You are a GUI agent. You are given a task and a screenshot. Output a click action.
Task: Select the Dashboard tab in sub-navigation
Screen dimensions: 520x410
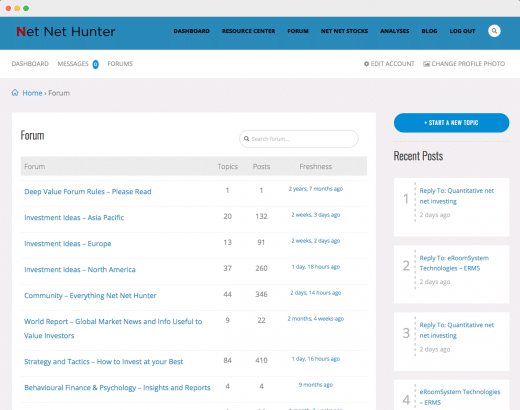click(30, 64)
